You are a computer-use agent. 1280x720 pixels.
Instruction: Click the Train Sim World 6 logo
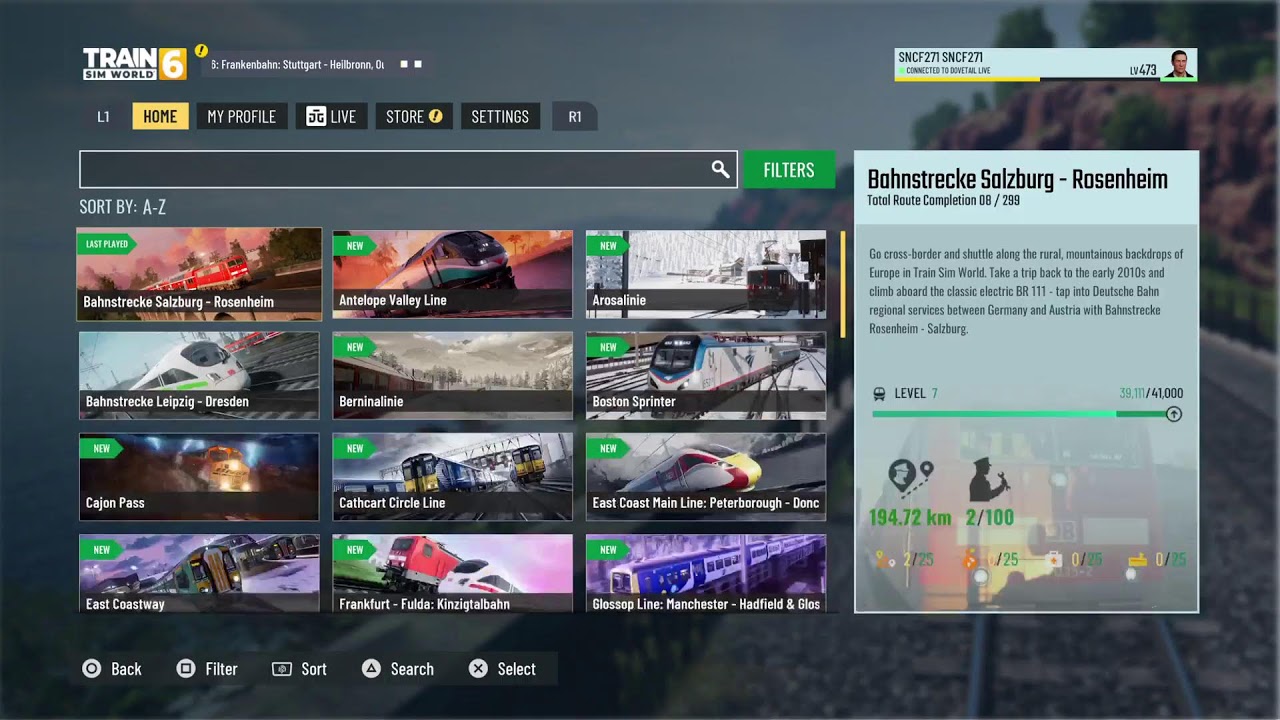click(x=134, y=63)
